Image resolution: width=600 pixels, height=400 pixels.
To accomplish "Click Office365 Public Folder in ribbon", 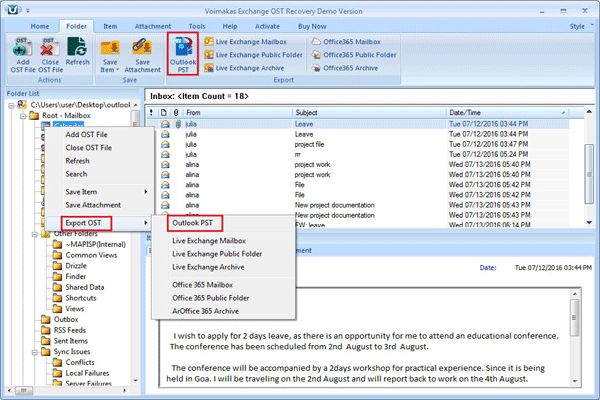I will pyautogui.click(x=354, y=55).
